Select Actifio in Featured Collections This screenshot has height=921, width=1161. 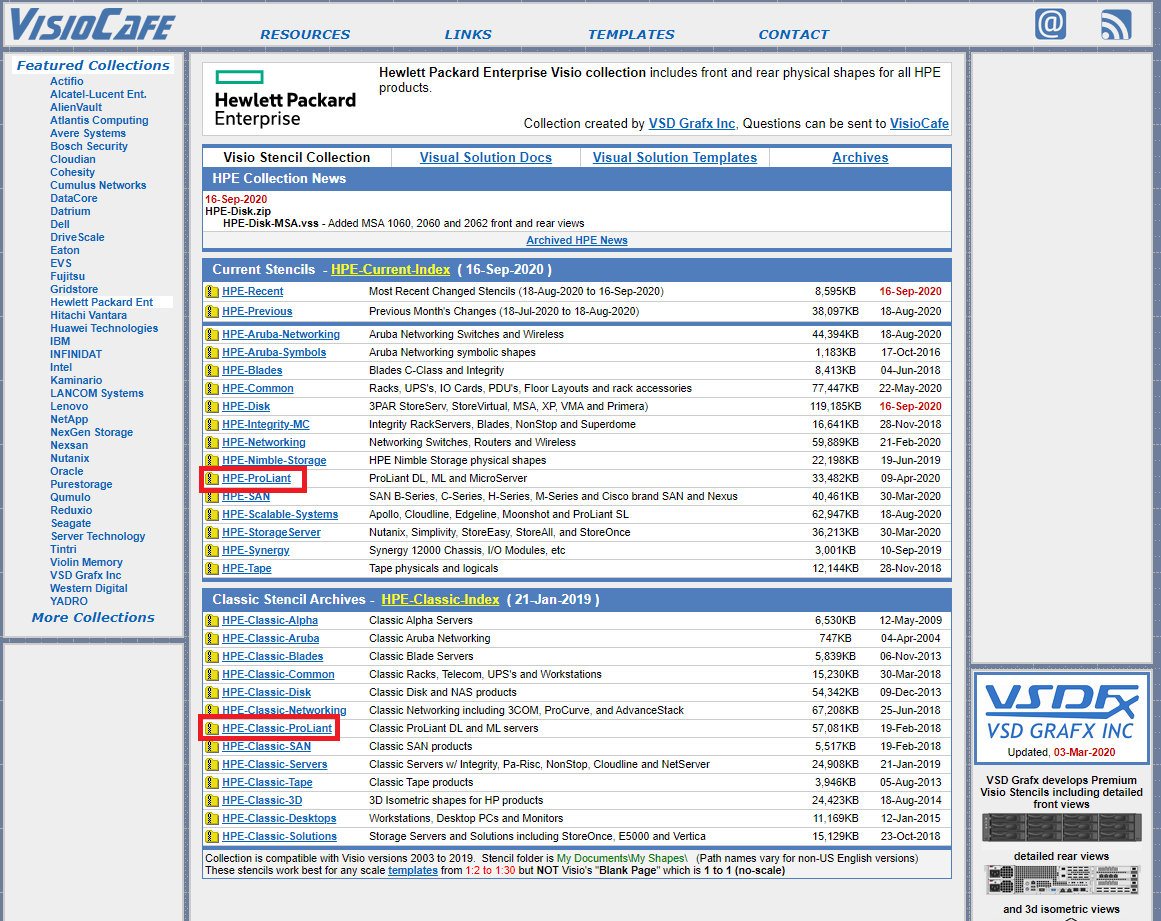tap(67, 81)
